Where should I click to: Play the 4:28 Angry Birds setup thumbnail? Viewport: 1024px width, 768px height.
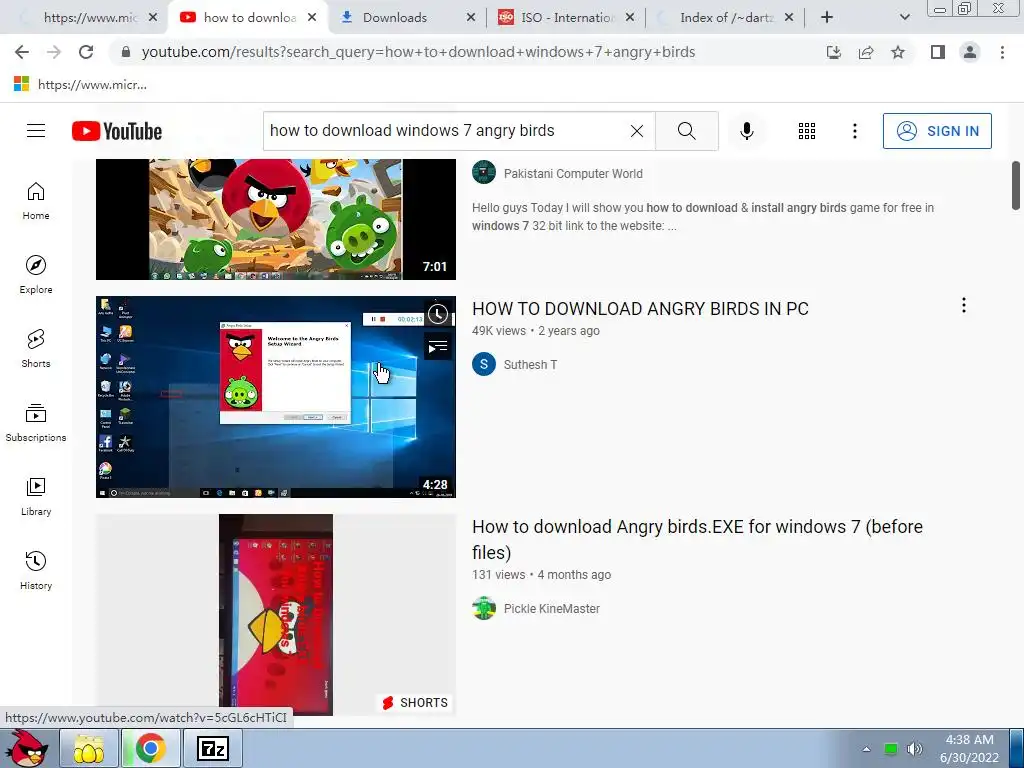(x=276, y=397)
